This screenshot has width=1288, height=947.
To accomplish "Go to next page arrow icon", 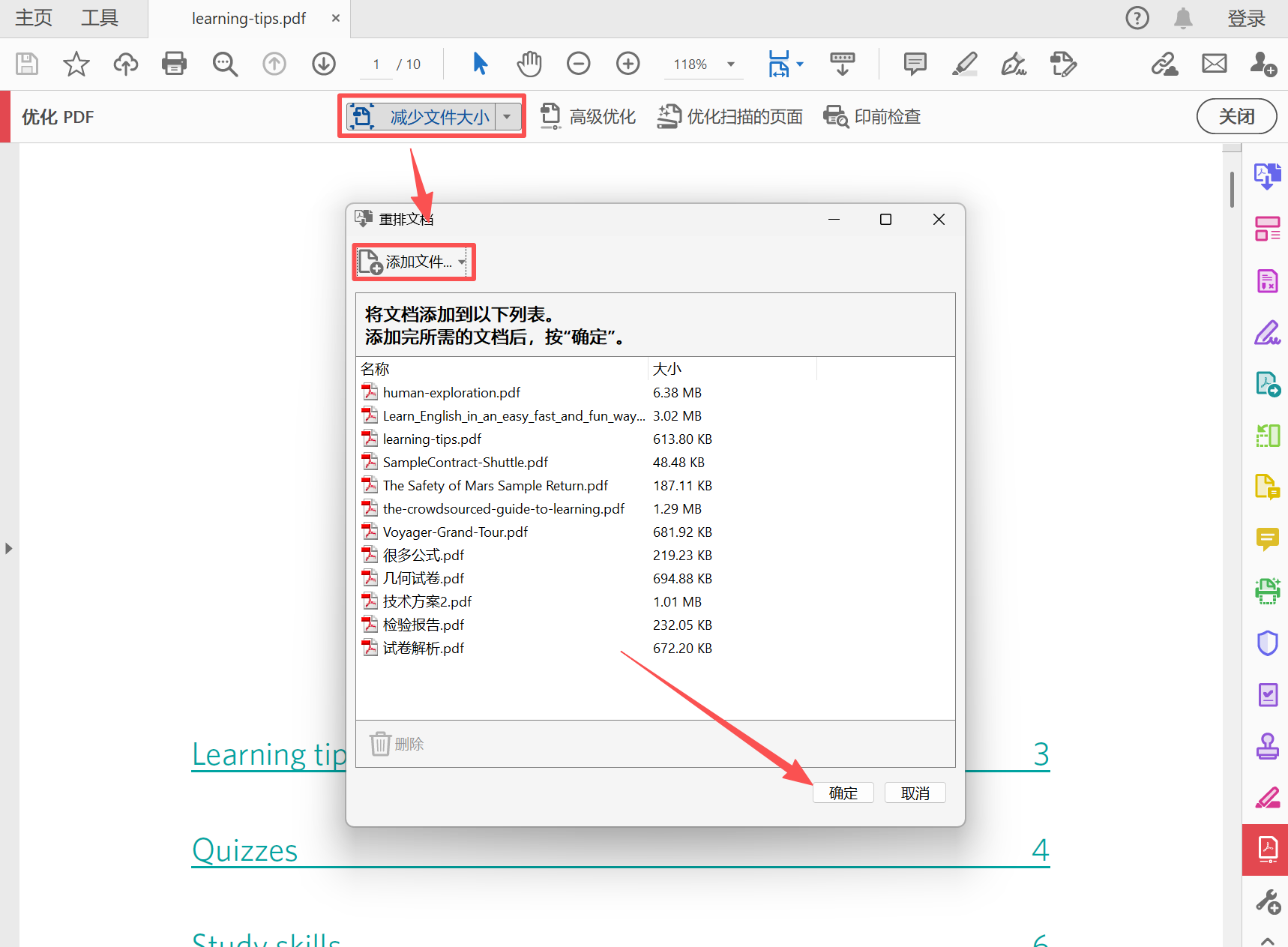I will click(324, 64).
